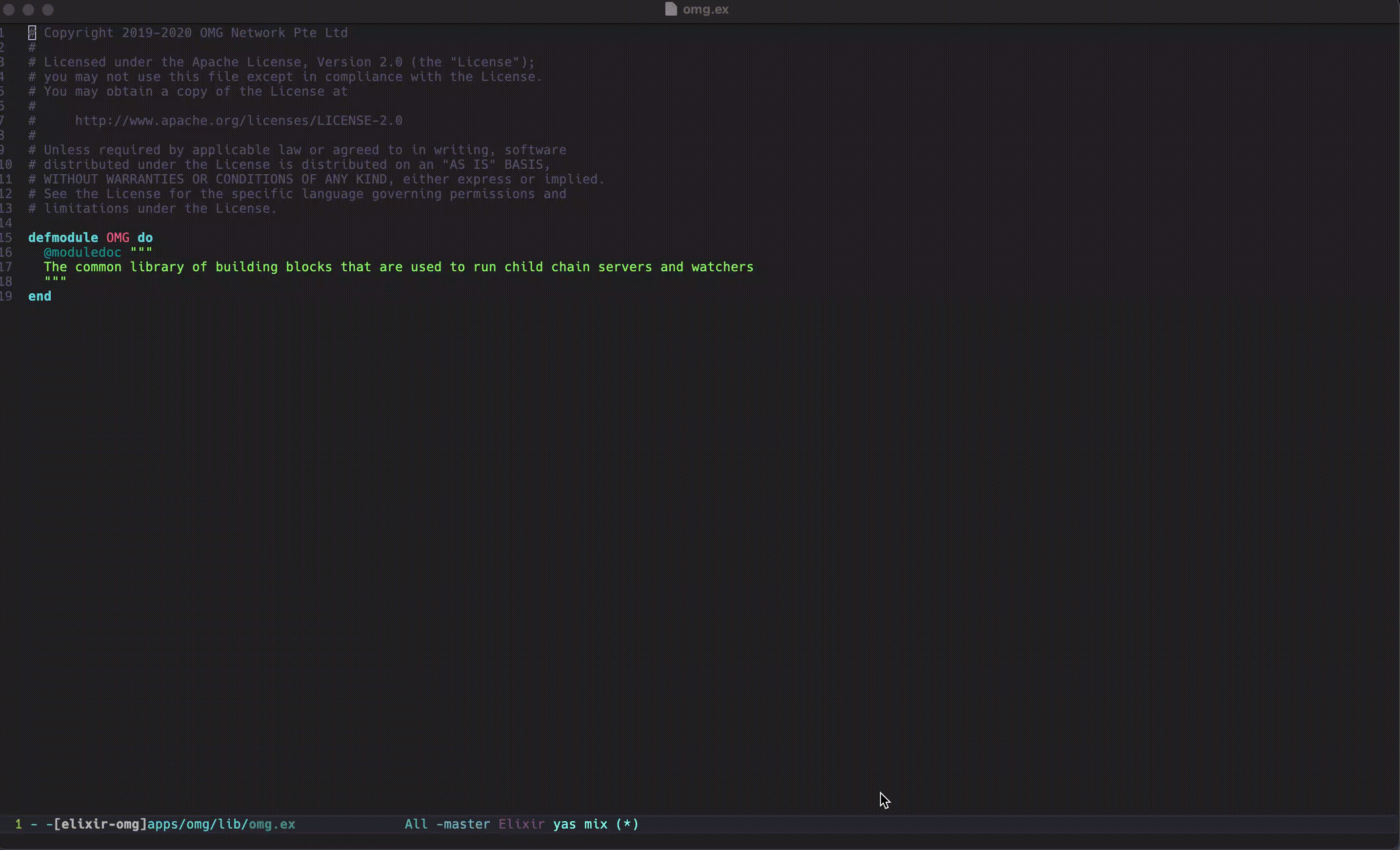
Task: Open the Elixir major mode menu
Action: pyautogui.click(x=521, y=825)
